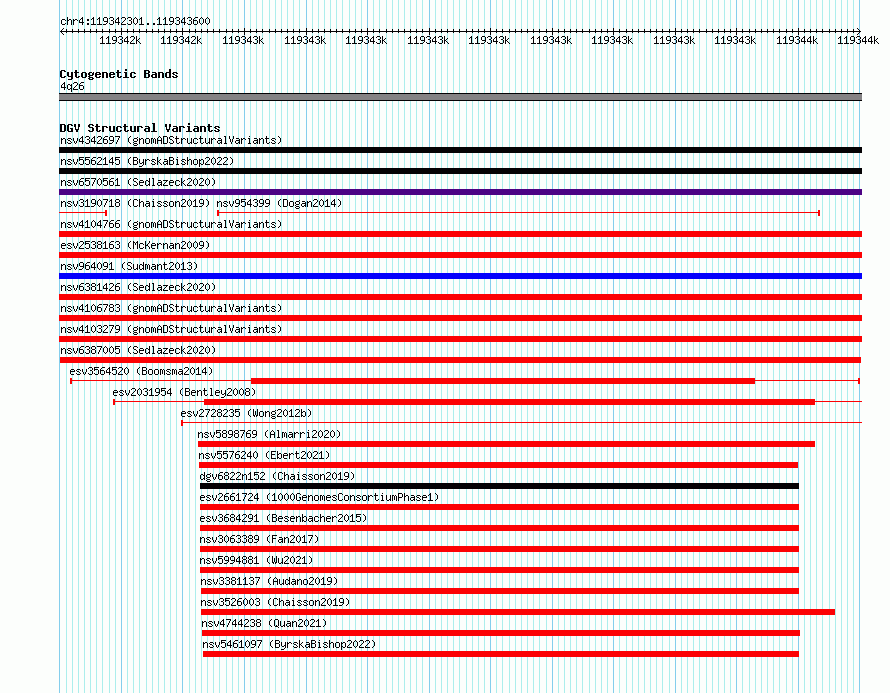The image size is (890, 693).
Task: Click the red bar under nsv4744238
Action: [x=501, y=633]
